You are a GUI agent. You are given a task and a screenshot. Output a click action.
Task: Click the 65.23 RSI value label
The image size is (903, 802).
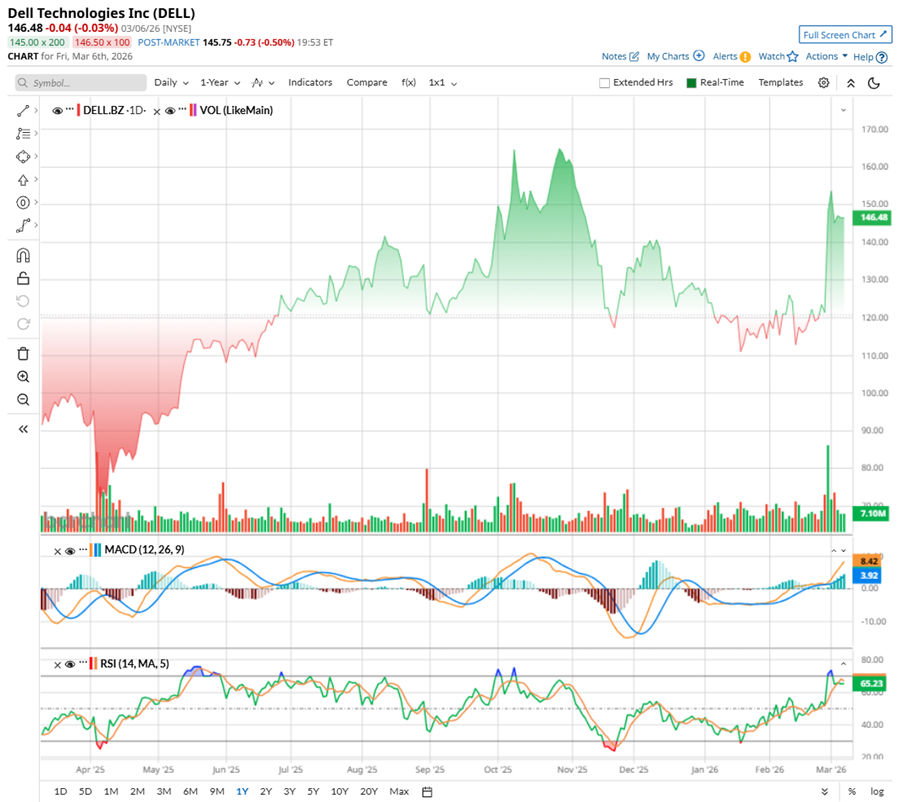[x=872, y=683]
